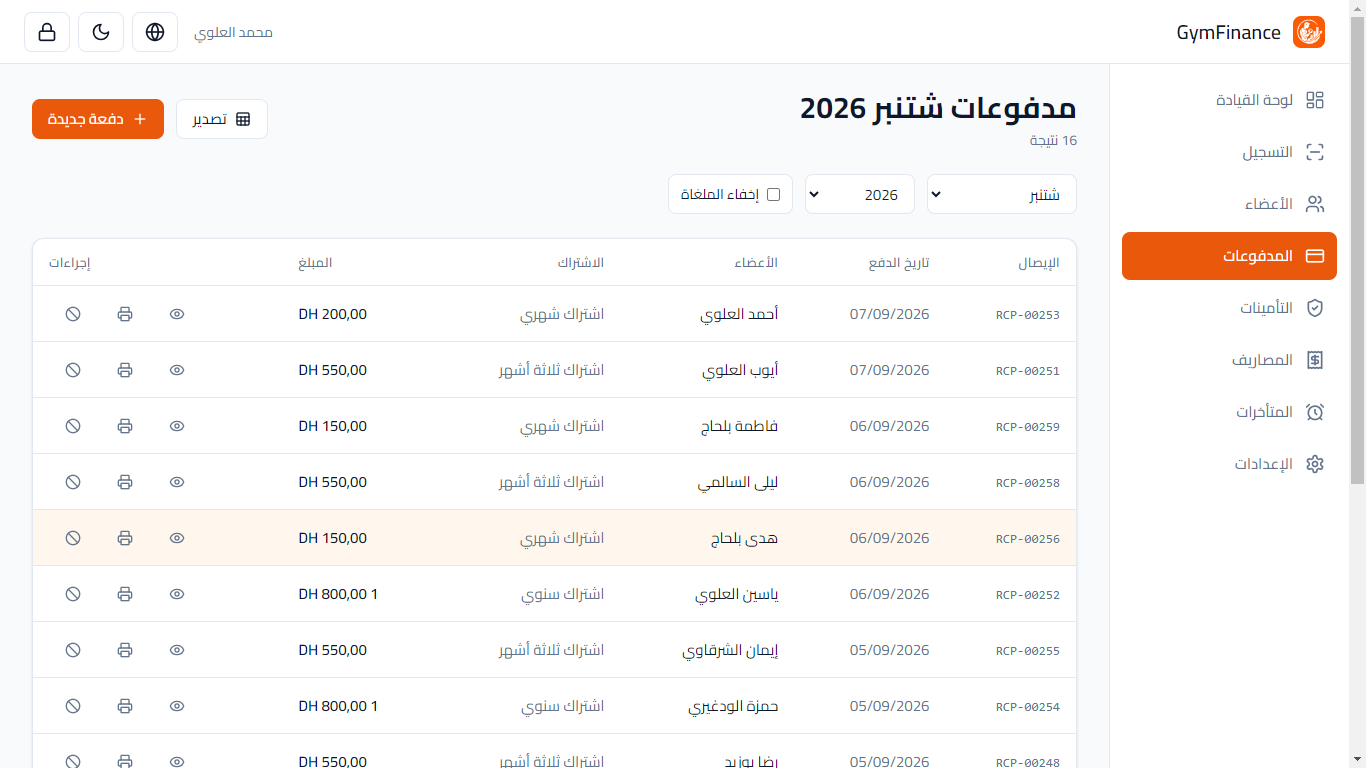Open the year dropdown showing 2026
The width and height of the screenshot is (1366, 768).
[860, 194]
